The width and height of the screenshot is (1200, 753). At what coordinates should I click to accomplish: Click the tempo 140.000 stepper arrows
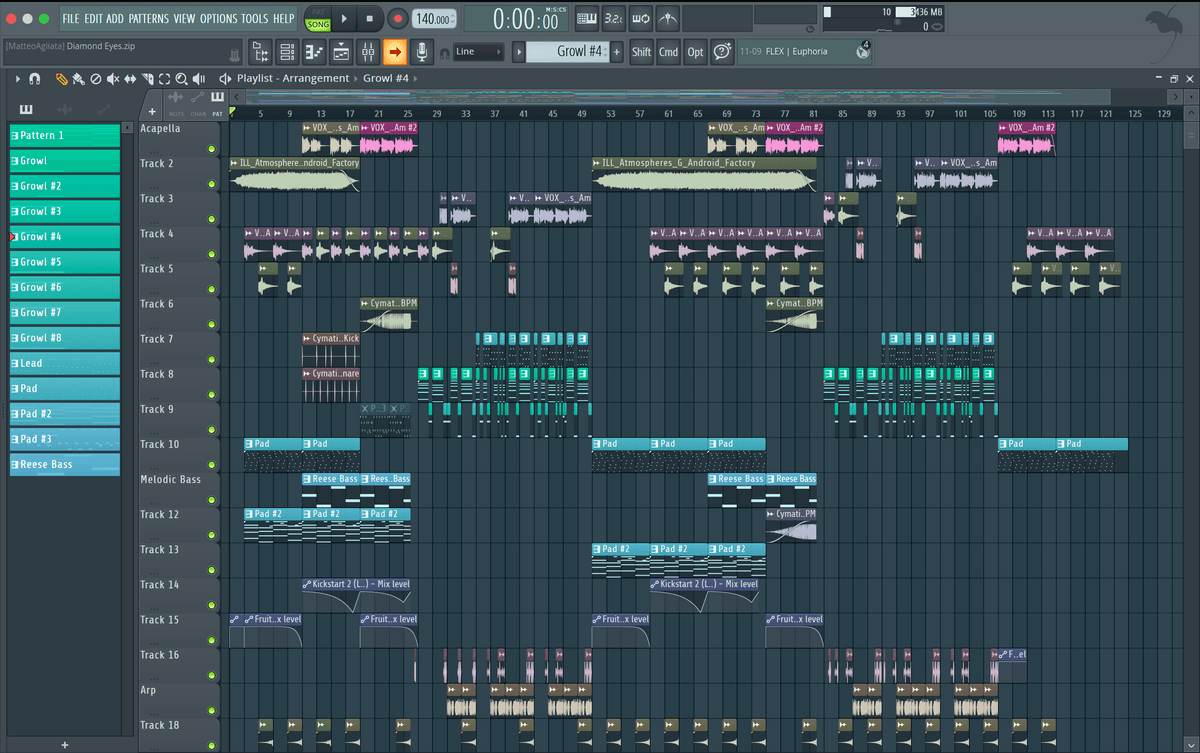click(452, 18)
